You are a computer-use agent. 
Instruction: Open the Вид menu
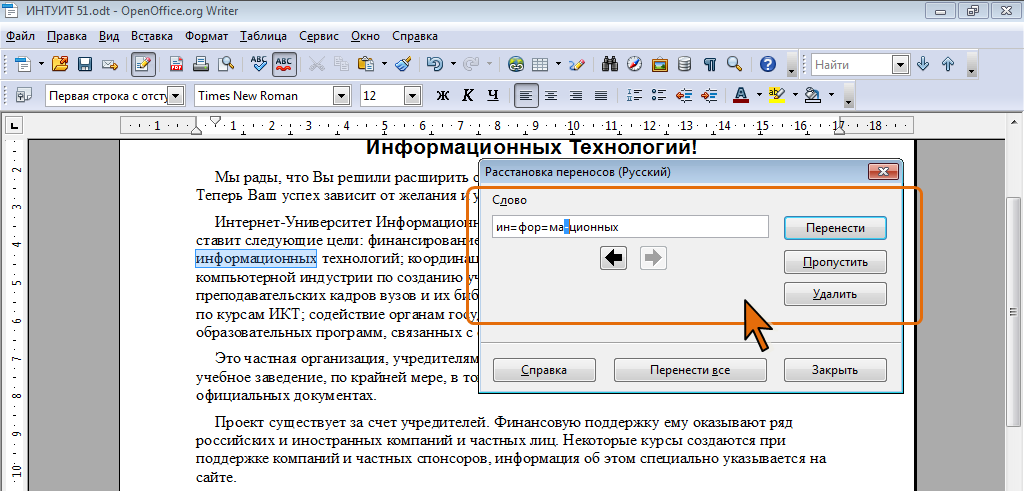coord(109,36)
